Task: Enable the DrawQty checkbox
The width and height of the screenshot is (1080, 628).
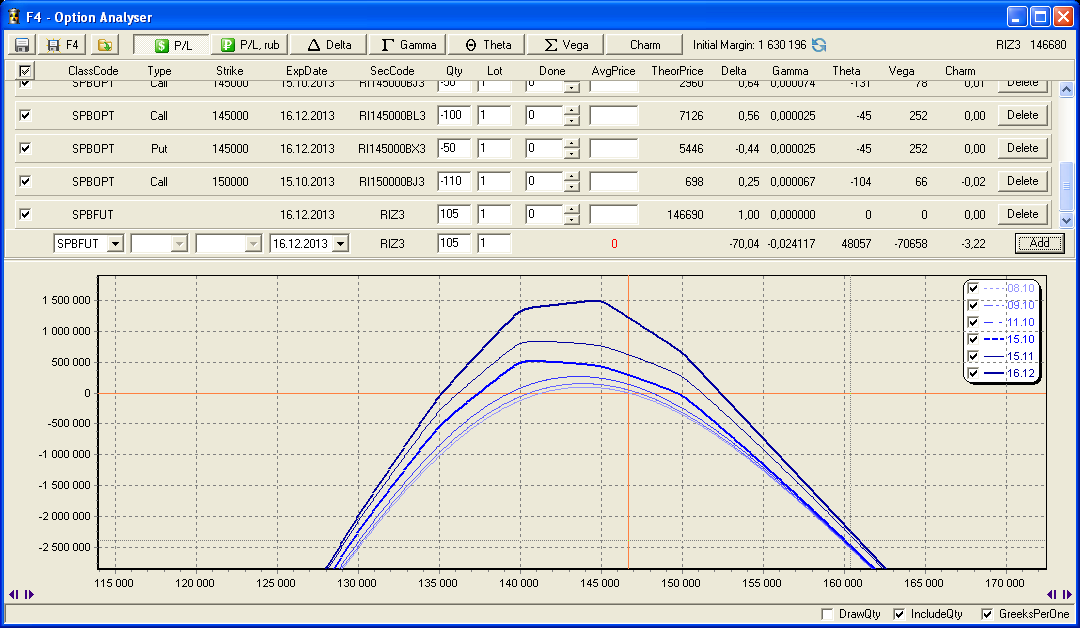Action: (827, 614)
